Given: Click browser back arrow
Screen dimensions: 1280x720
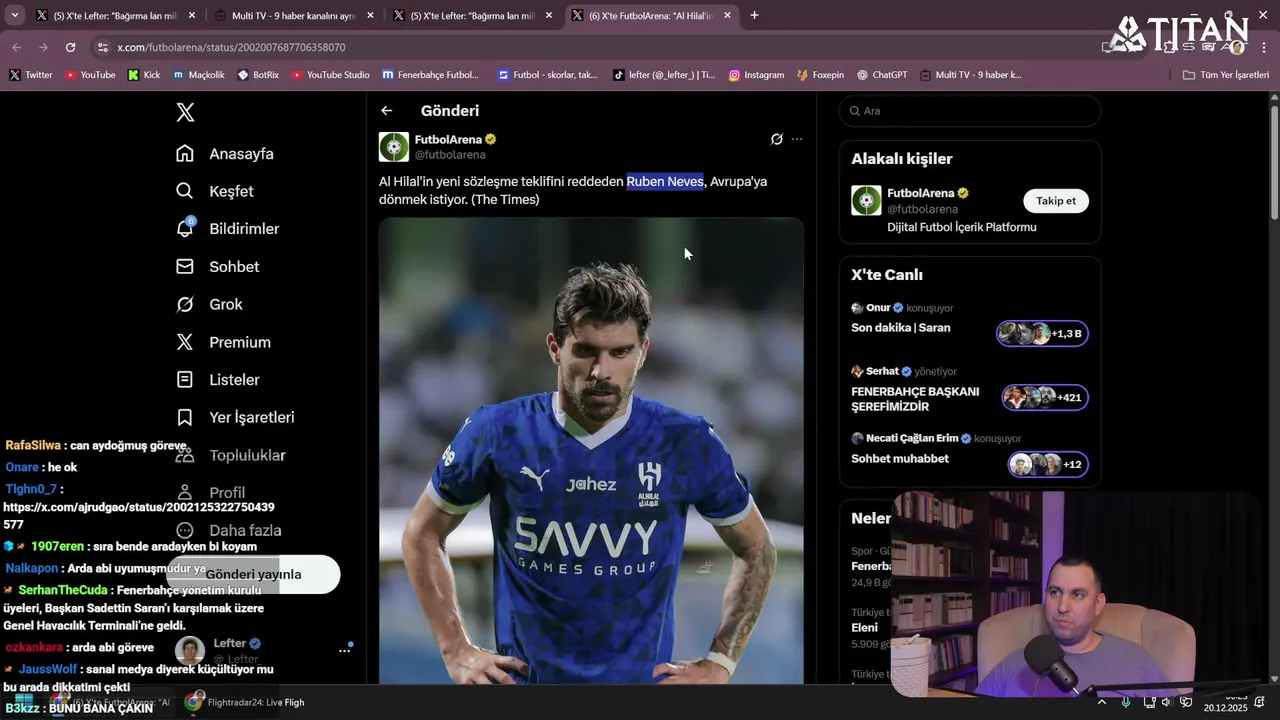Looking at the screenshot, I should coord(16,47).
